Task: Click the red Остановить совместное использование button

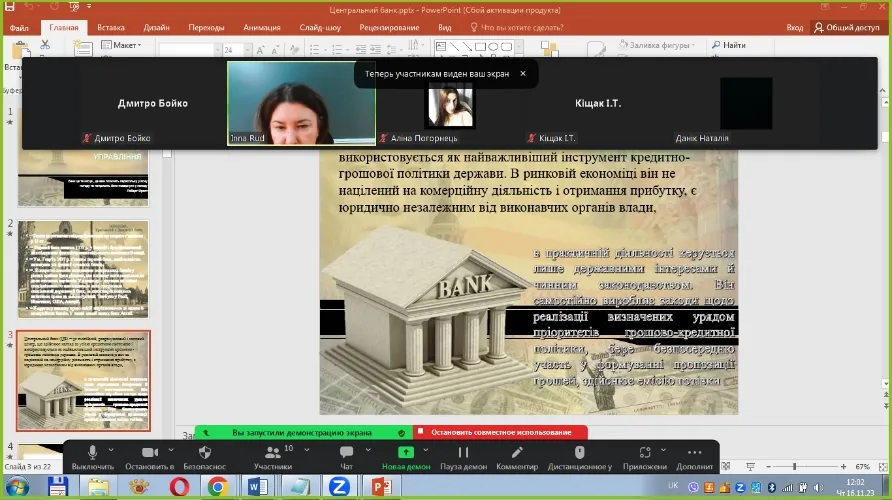Action: pos(500,432)
